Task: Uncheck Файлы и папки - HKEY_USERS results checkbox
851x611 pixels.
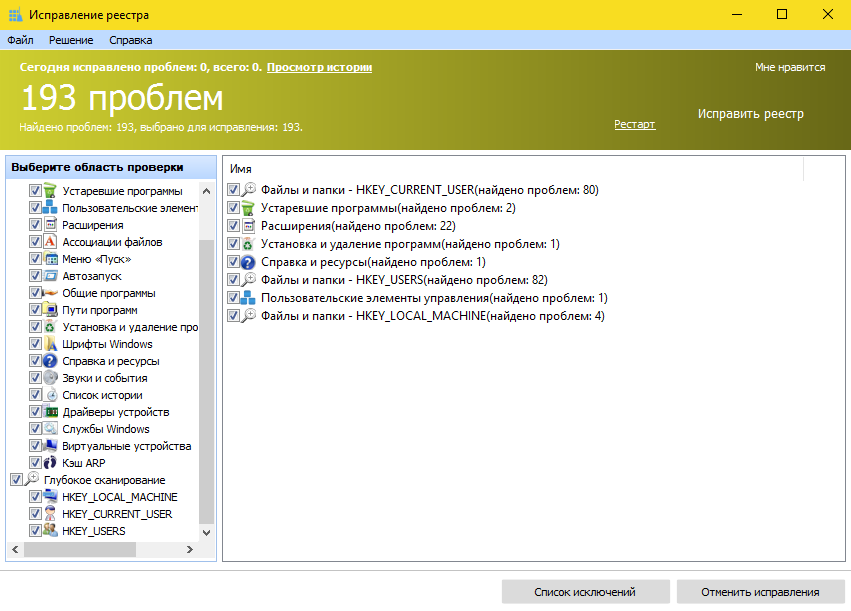Action: pyautogui.click(x=233, y=279)
